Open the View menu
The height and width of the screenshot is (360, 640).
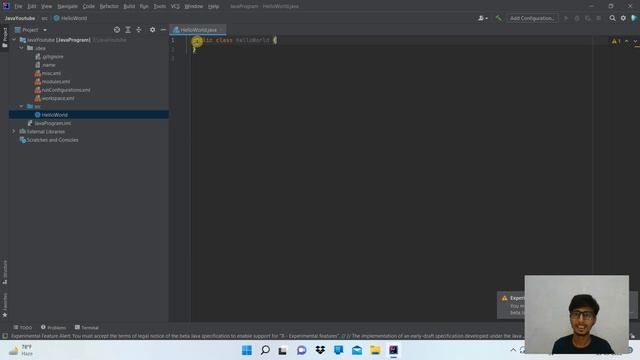tap(47, 6)
